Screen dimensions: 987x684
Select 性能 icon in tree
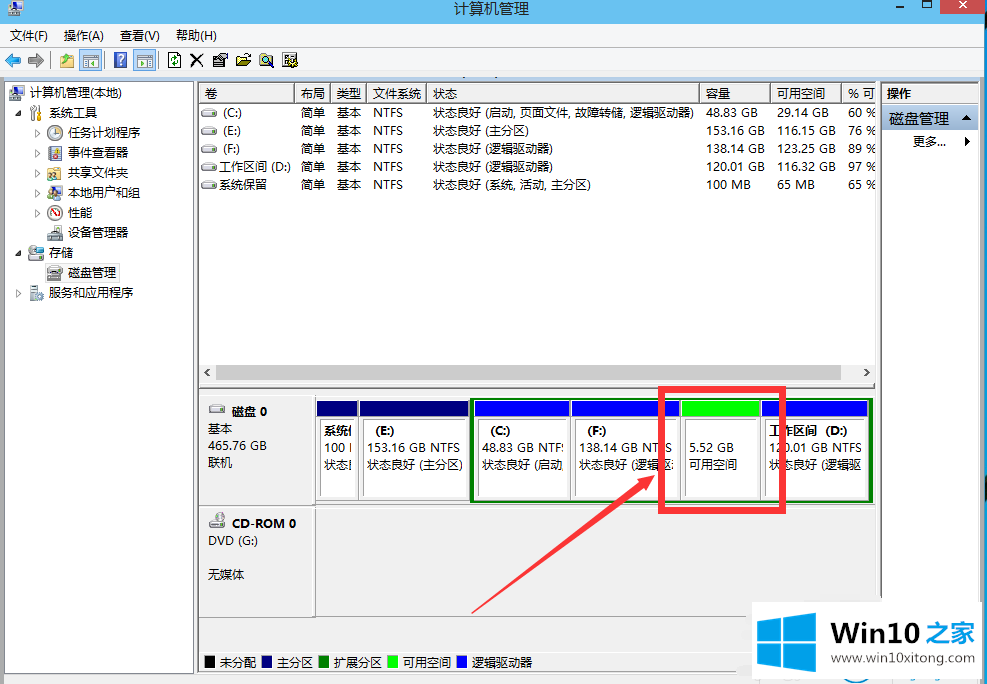[55, 213]
